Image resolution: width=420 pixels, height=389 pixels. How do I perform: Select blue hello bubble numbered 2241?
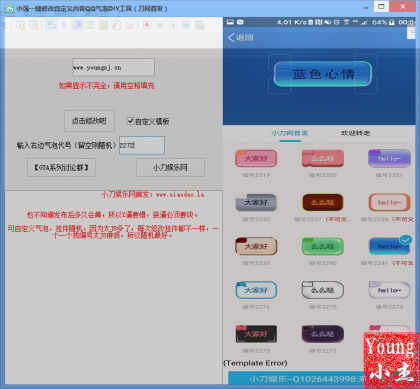[x=389, y=246]
